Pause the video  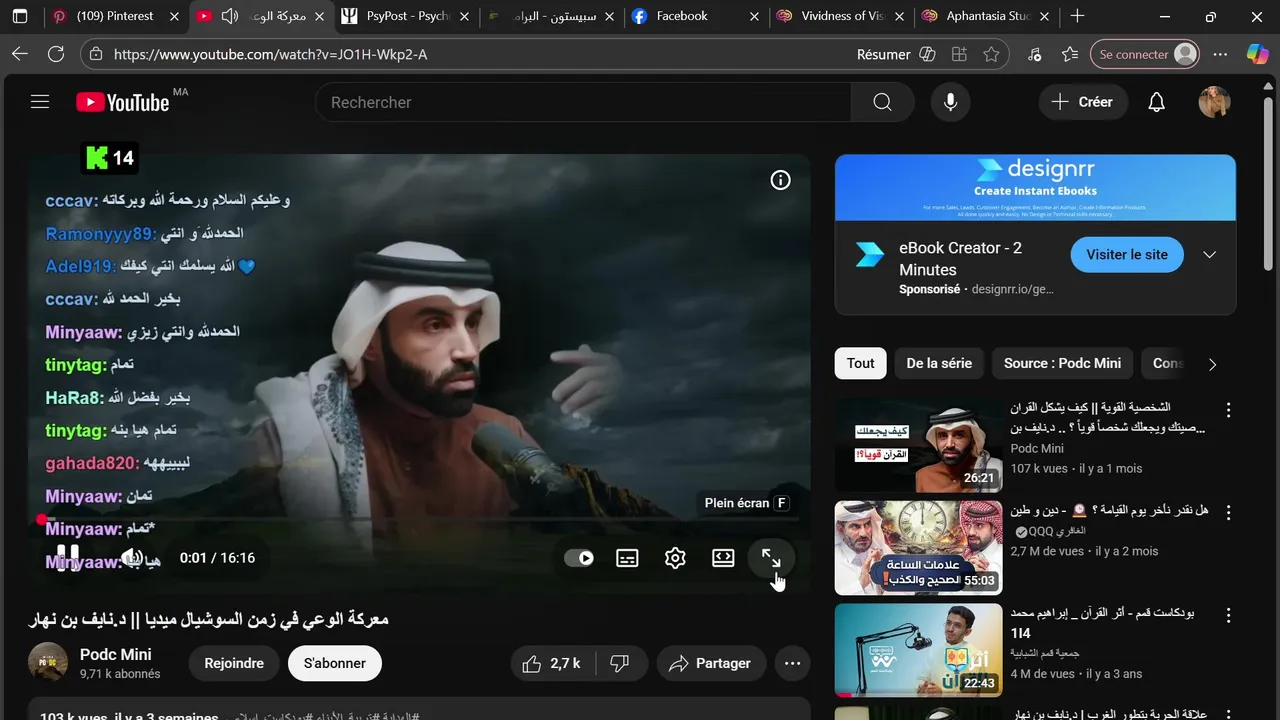click(68, 557)
